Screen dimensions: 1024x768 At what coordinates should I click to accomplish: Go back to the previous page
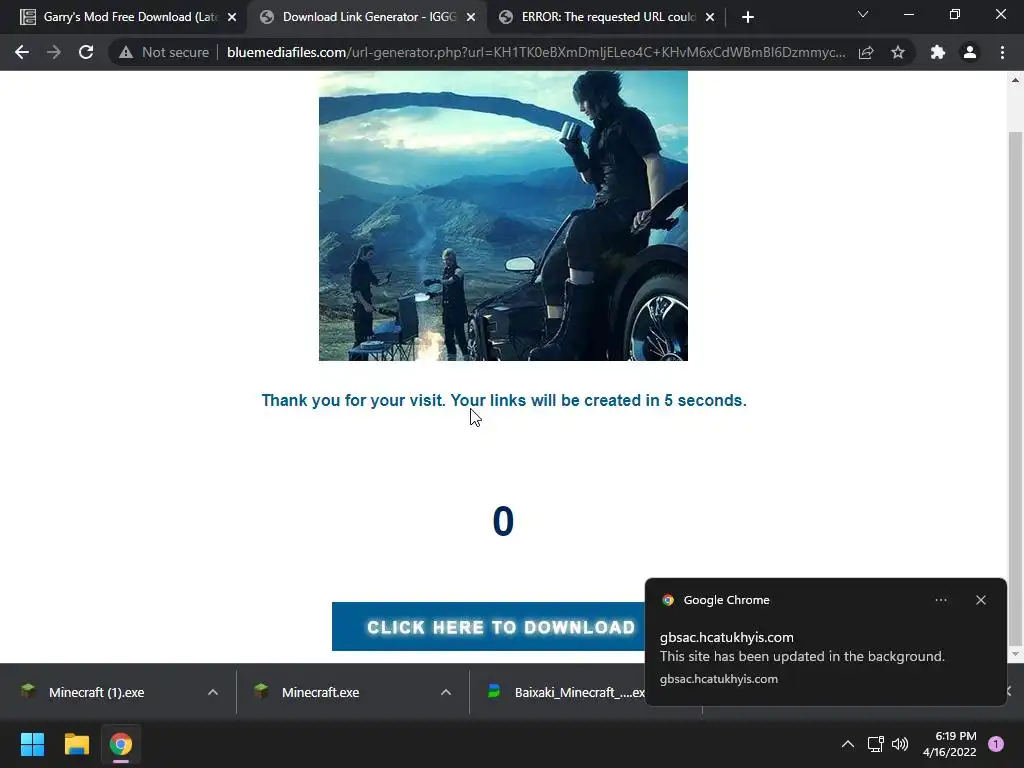[22, 52]
